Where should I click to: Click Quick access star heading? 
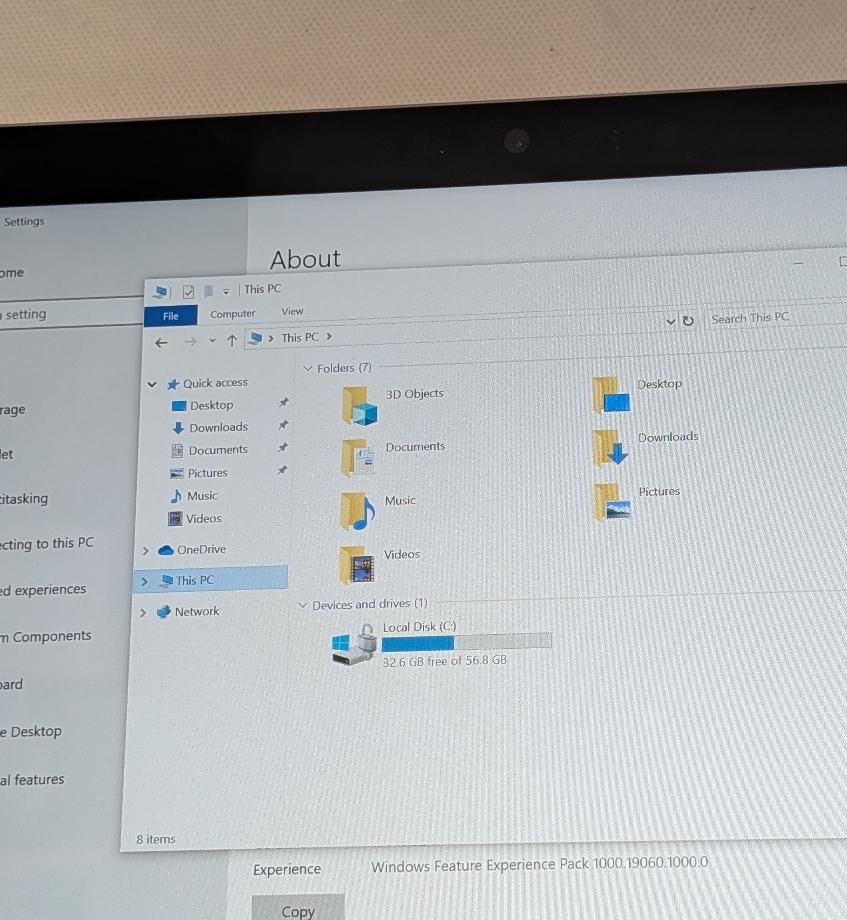tap(208, 383)
